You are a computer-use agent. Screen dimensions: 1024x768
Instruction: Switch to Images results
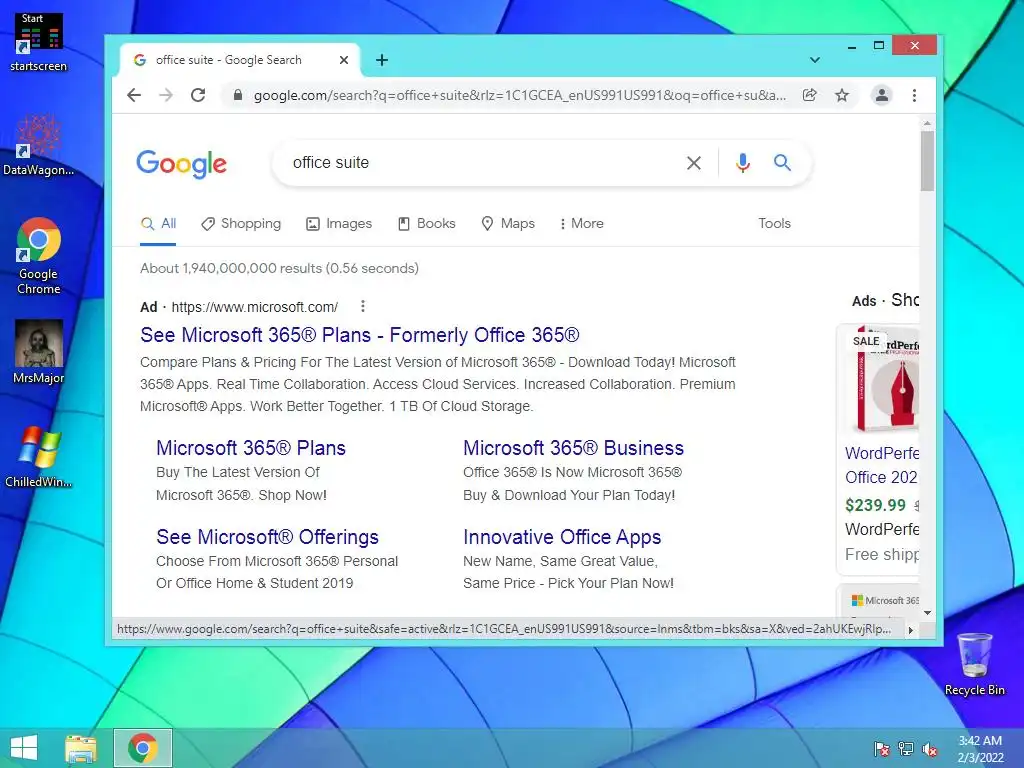[339, 223]
